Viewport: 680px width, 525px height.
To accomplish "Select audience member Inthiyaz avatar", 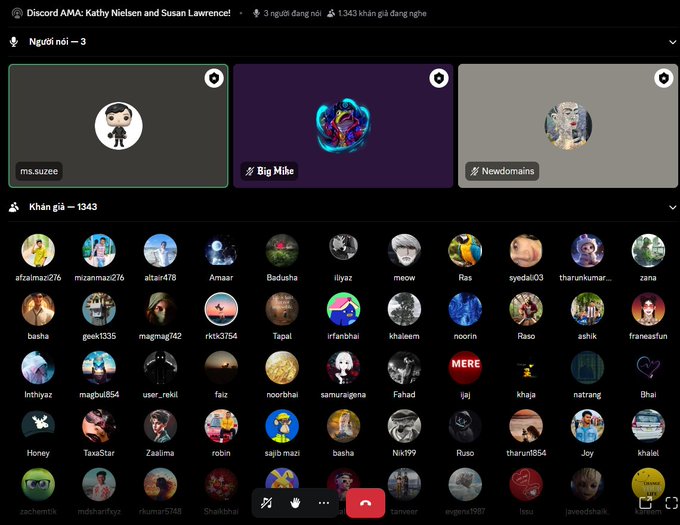I will tap(38, 368).
